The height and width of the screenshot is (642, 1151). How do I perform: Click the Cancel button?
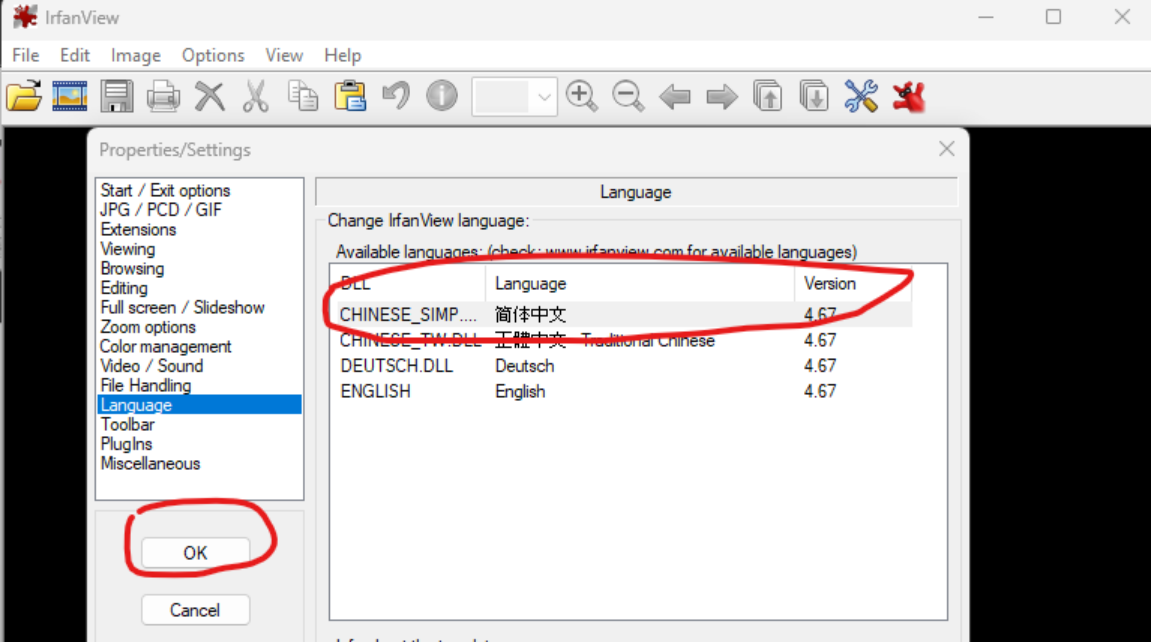coord(195,610)
